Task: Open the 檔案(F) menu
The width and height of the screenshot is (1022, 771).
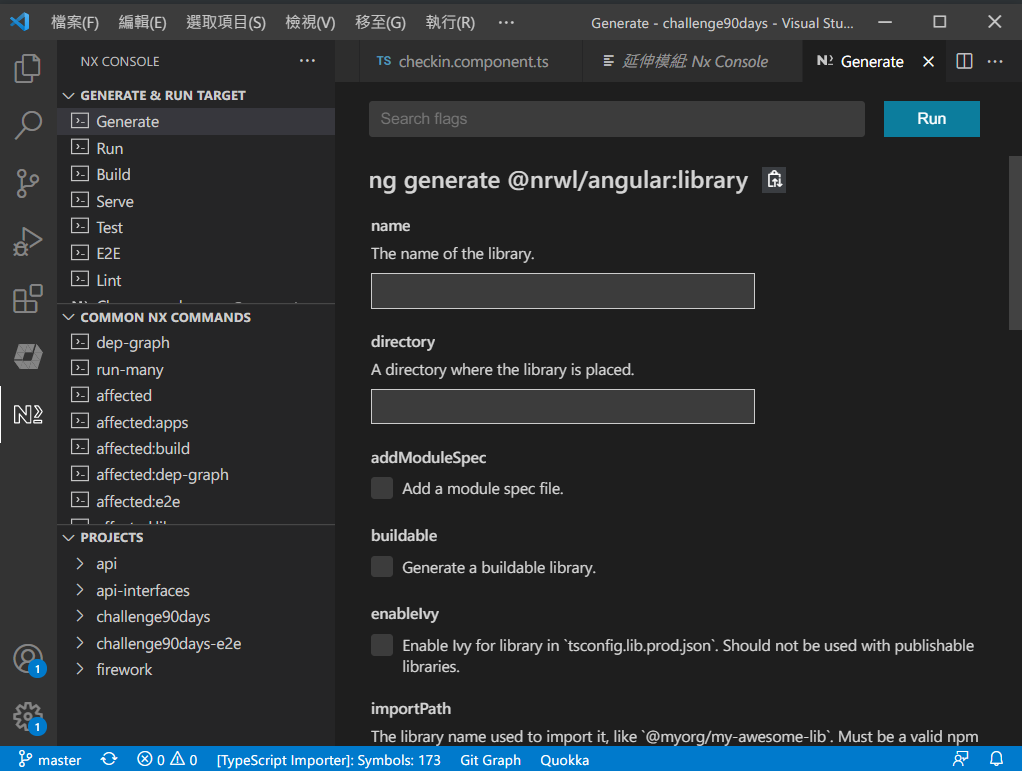Action: tap(74, 23)
